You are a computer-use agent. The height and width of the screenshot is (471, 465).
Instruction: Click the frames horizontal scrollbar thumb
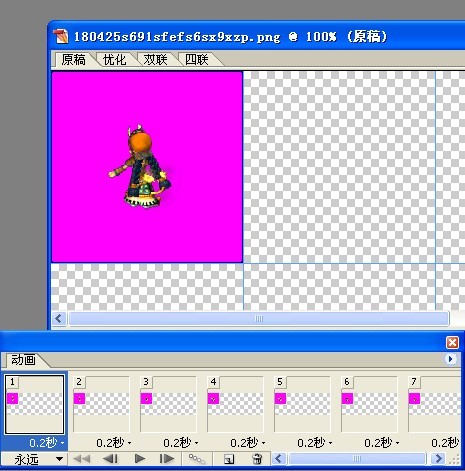[x=357, y=459]
